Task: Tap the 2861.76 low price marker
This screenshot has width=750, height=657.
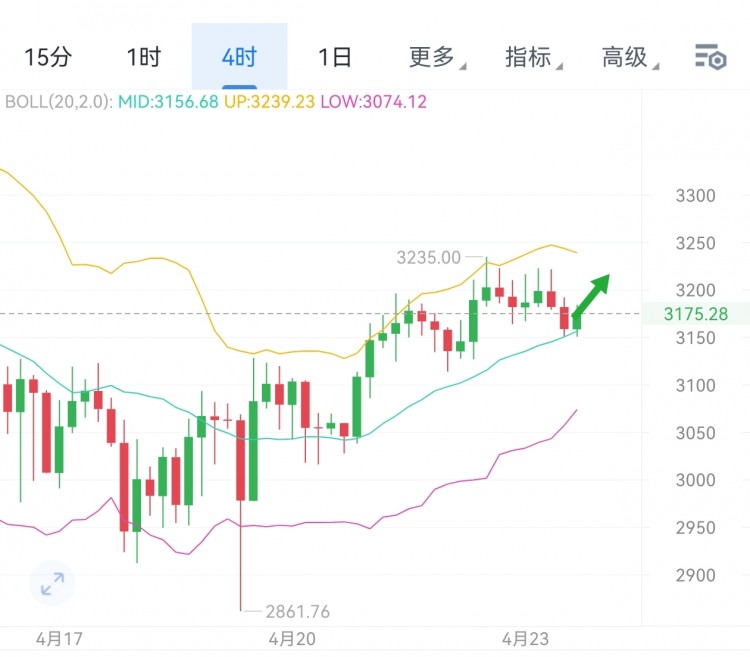Action: [x=297, y=611]
